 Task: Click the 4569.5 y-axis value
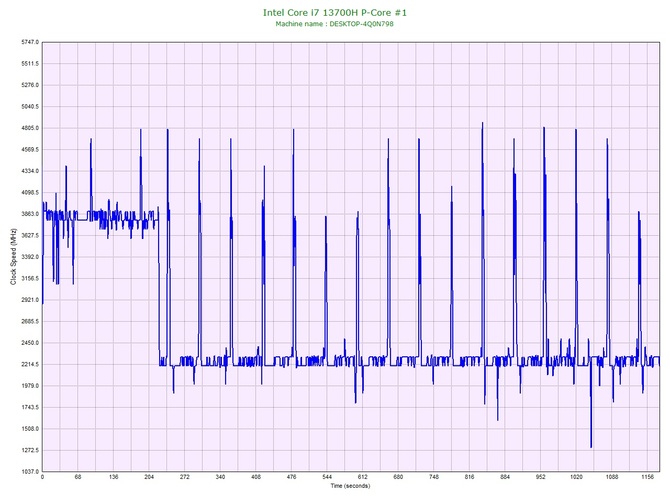(30, 150)
